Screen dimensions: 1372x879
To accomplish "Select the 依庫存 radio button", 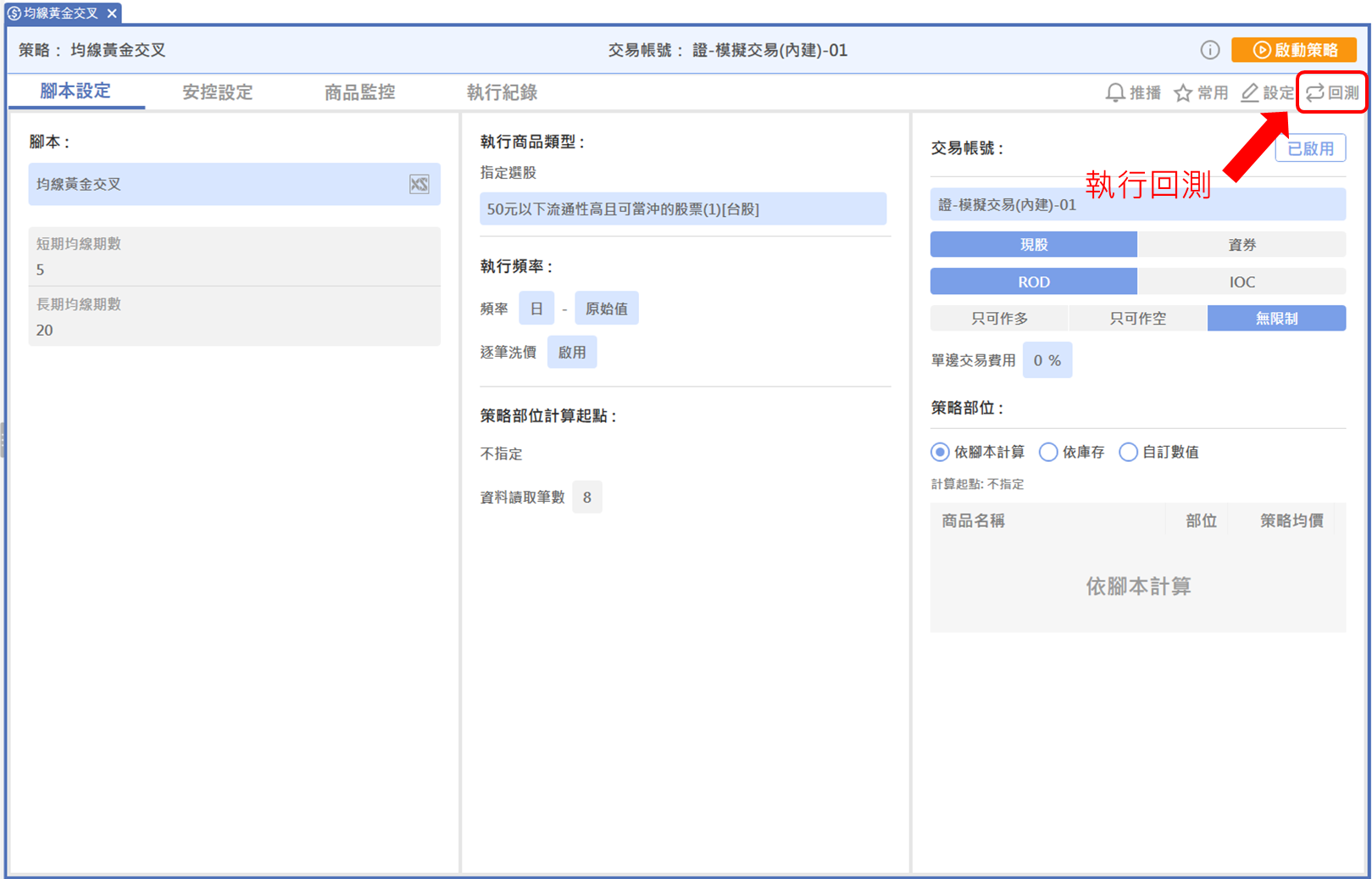I will (1048, 452).
